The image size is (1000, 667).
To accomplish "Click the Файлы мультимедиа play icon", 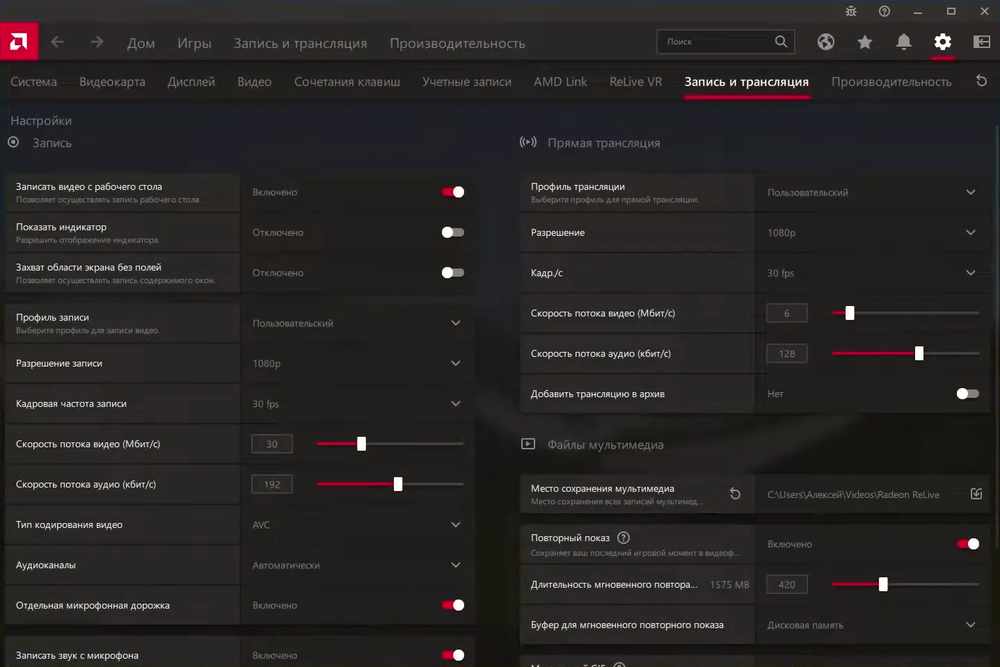I will tap(528, 444).
